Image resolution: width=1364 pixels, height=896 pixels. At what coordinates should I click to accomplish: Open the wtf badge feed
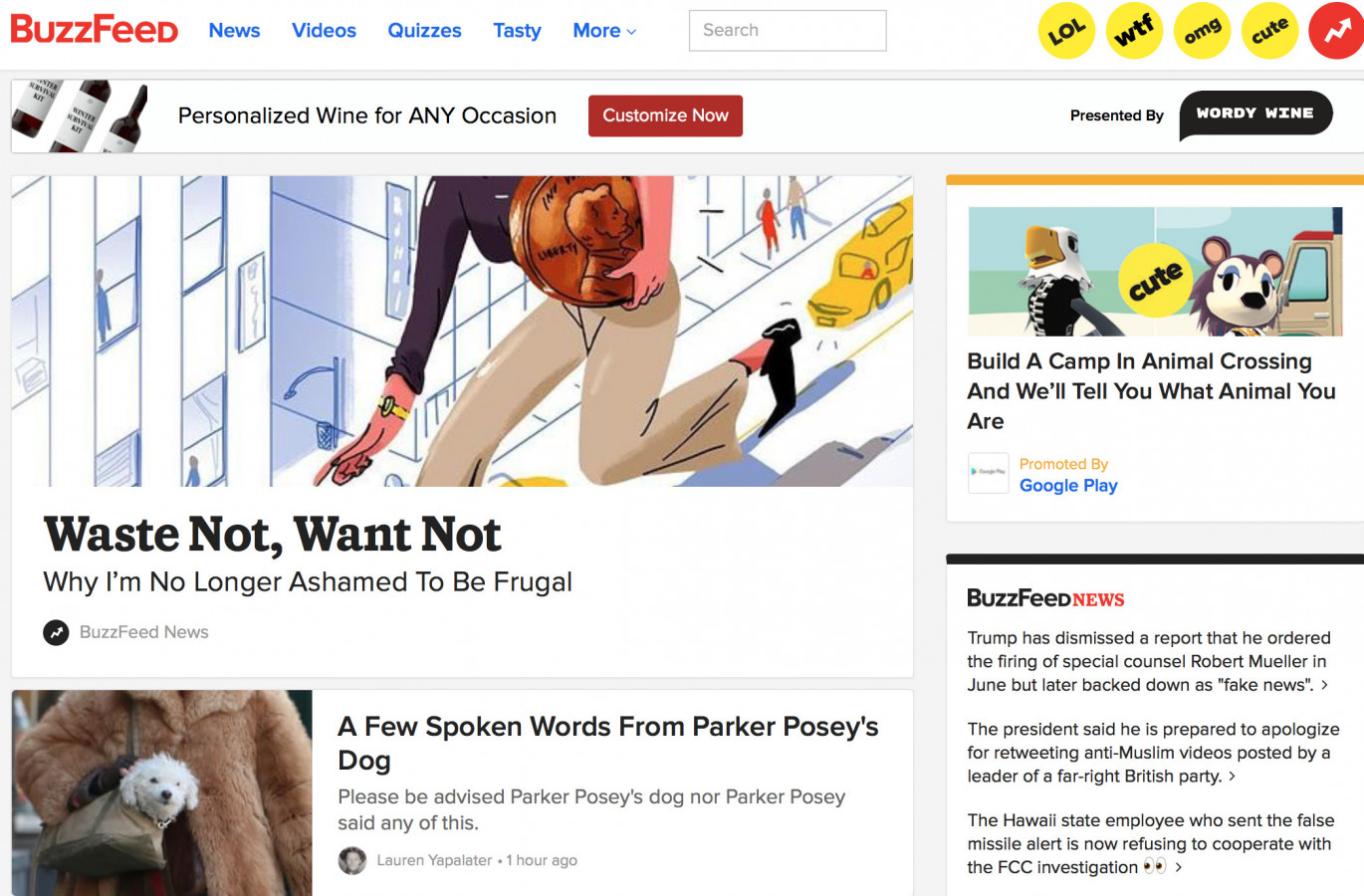tap(1134, 31)
